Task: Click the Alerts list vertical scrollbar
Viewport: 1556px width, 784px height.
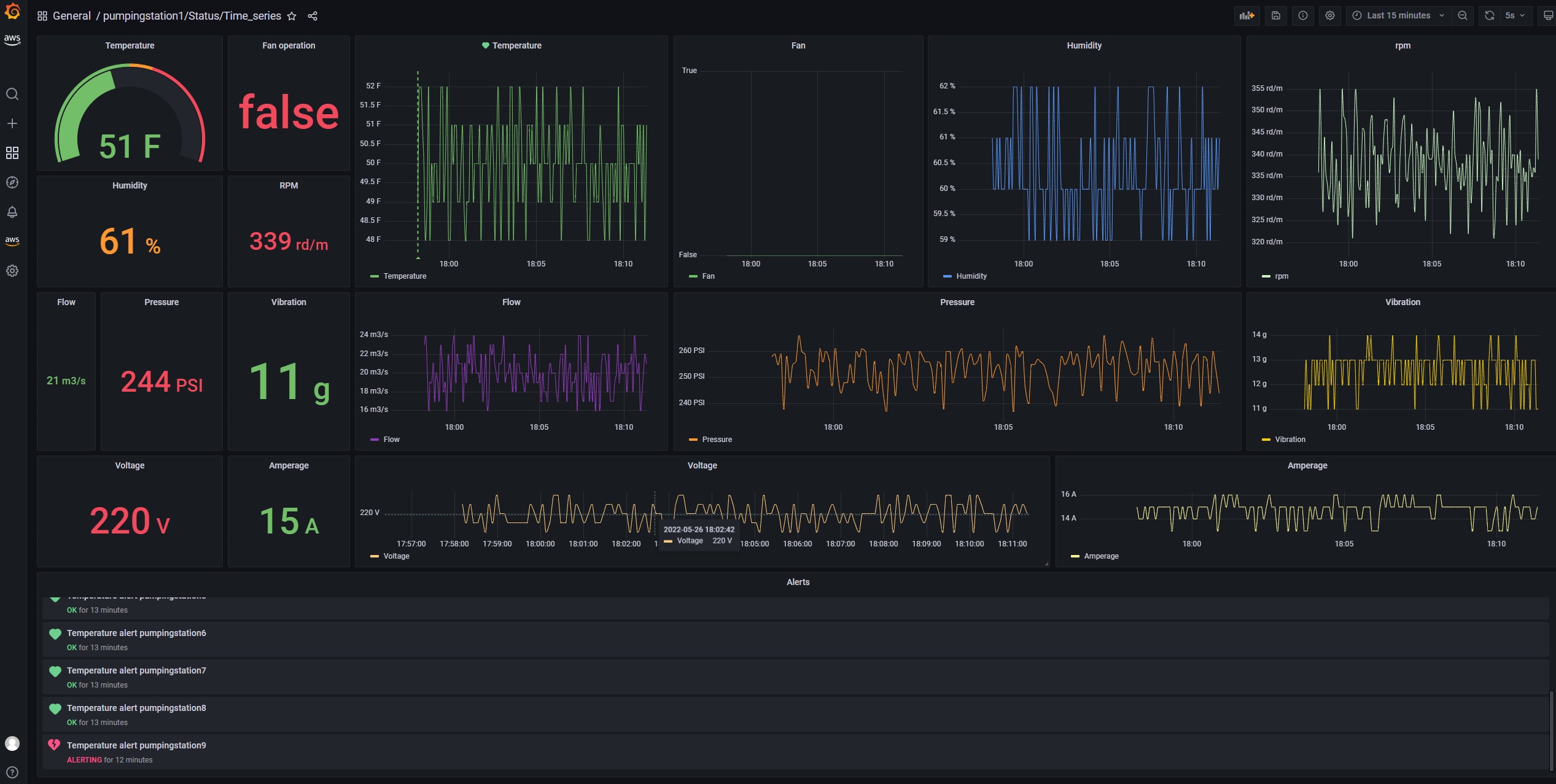Action: click(x=1551, y=731)
